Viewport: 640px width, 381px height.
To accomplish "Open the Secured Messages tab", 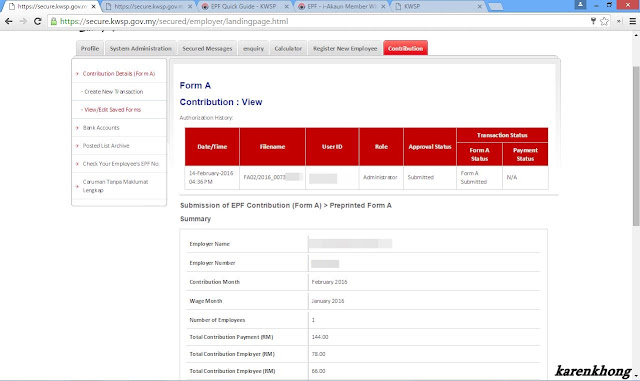I will (207, 48).
